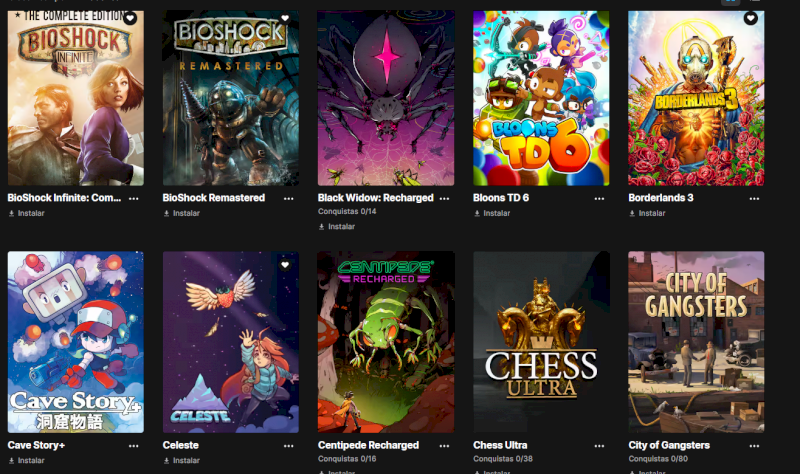Viewport: 800px width, 474px height.
Task: Open the Chess Ultra cover thumbnail
Action: [541, 342]
